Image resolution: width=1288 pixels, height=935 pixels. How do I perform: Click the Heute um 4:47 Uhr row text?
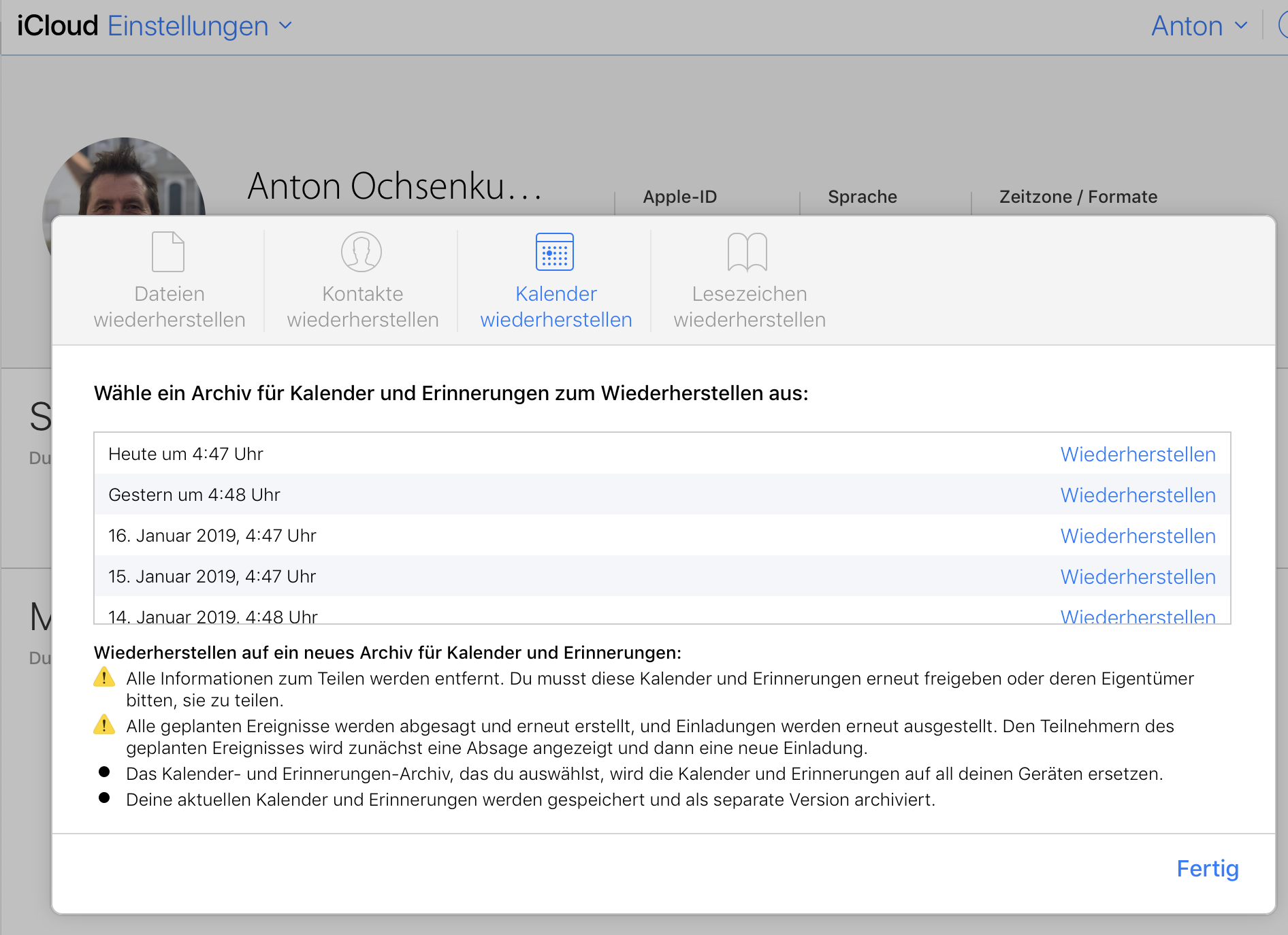click(186, 454)
